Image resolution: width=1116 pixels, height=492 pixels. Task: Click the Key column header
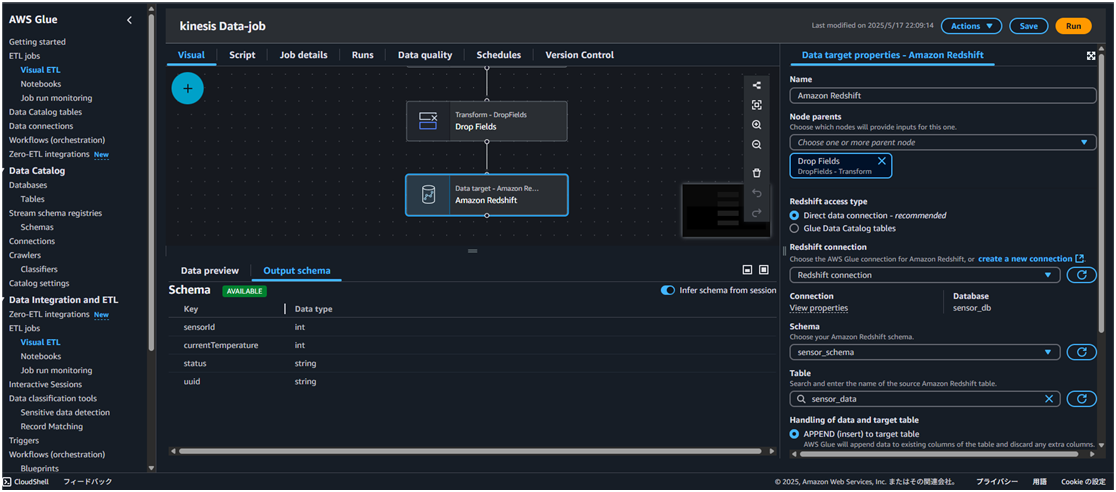coord(190,309)
